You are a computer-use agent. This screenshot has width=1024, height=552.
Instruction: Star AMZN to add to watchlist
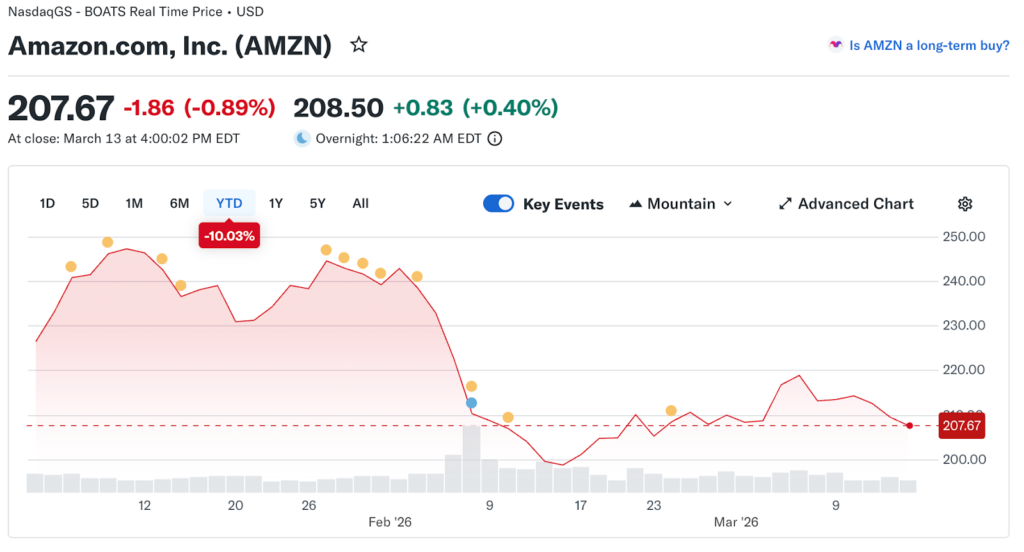[359, 45]
